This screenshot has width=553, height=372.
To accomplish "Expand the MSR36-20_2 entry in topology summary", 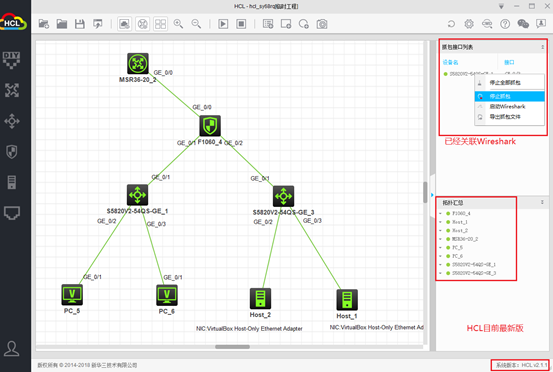I will click(x=440, y=239).
